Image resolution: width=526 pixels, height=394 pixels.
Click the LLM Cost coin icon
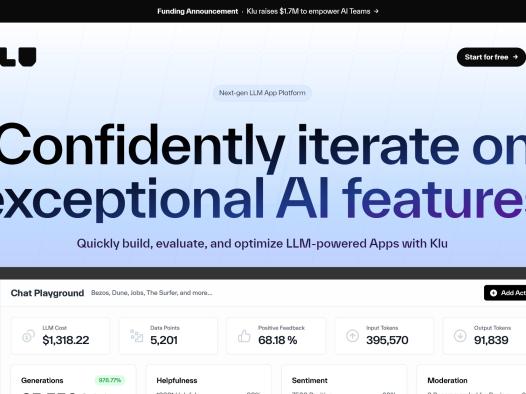pyautogui.click(x=29, y=336)
